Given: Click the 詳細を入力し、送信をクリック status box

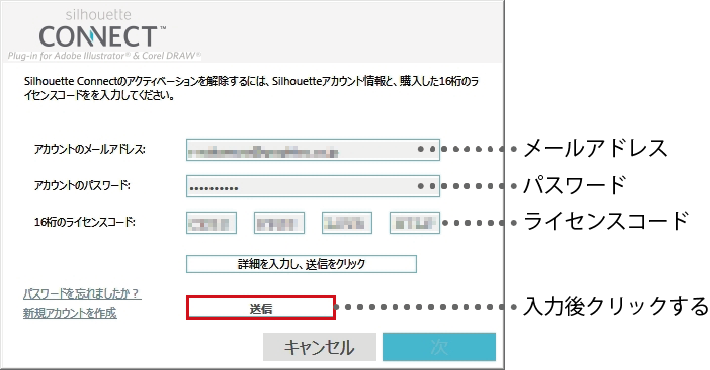Looking at the screenshot, I should [x=301, y=264].
